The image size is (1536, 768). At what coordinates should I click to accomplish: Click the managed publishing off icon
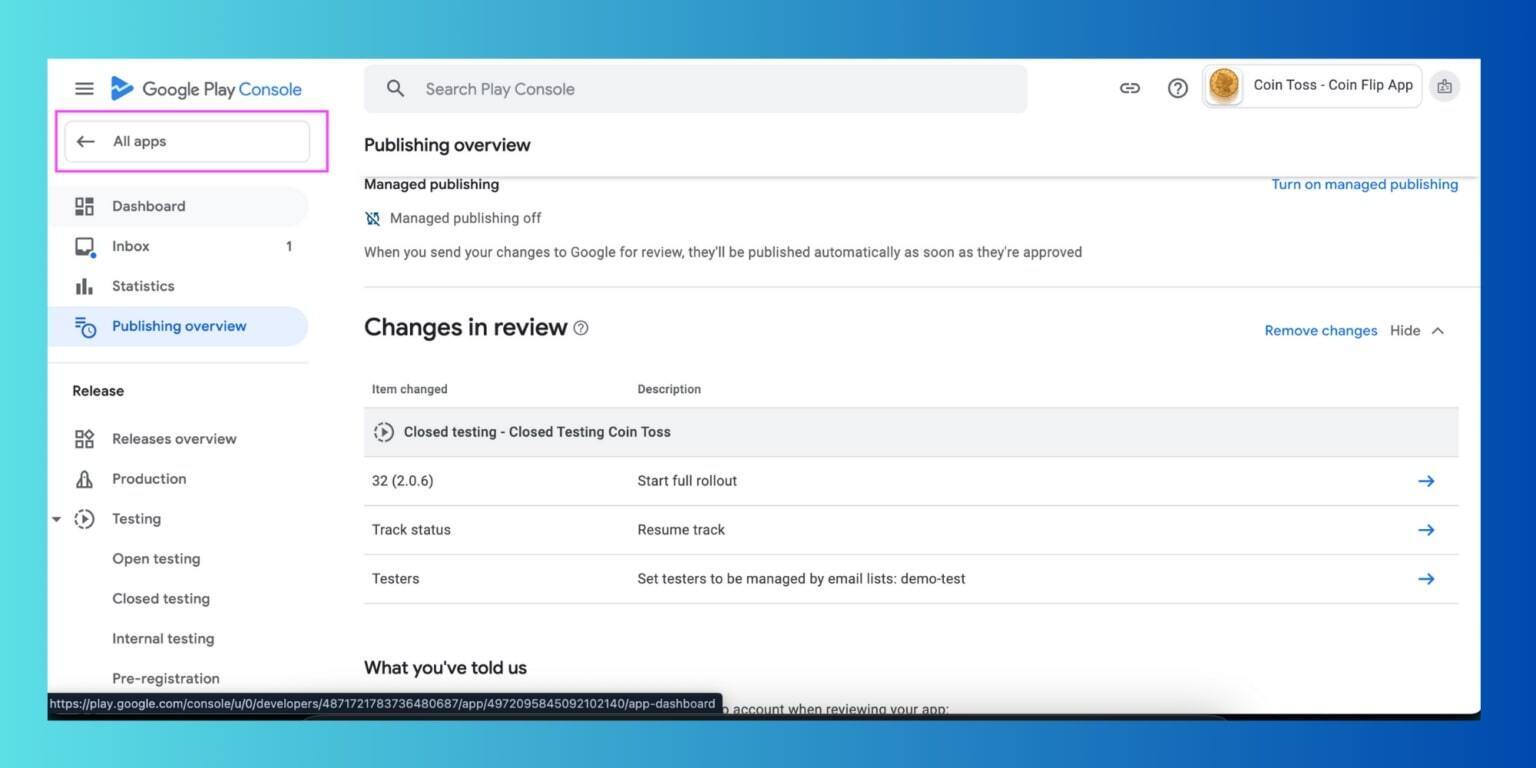click(x=373, y=218)
